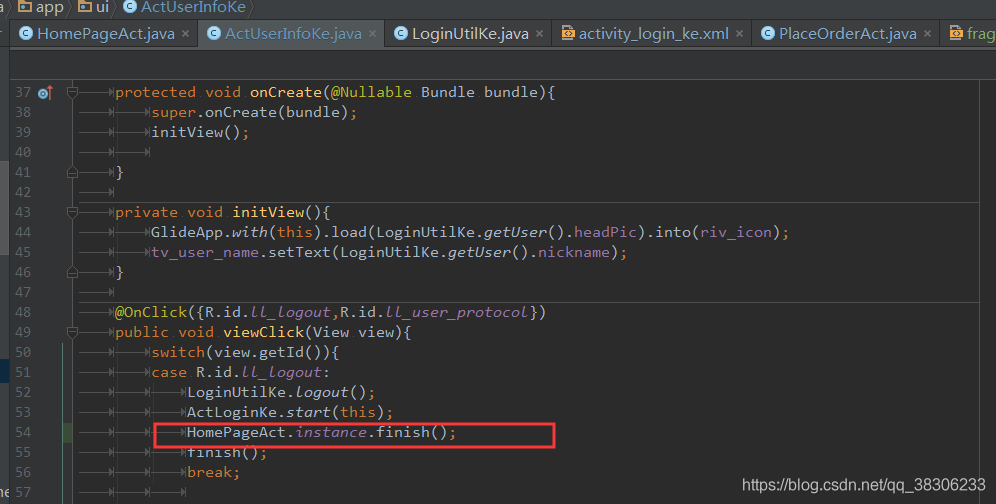Close the activity_login_ke.xml tab

(x=739, y=34)
